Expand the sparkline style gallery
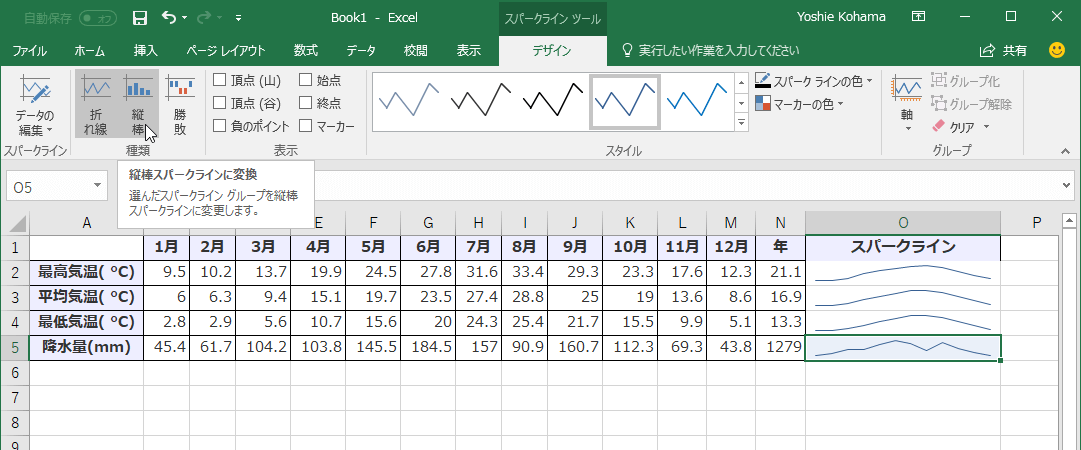The image size is (1081, 450). [x=742, y=123]
